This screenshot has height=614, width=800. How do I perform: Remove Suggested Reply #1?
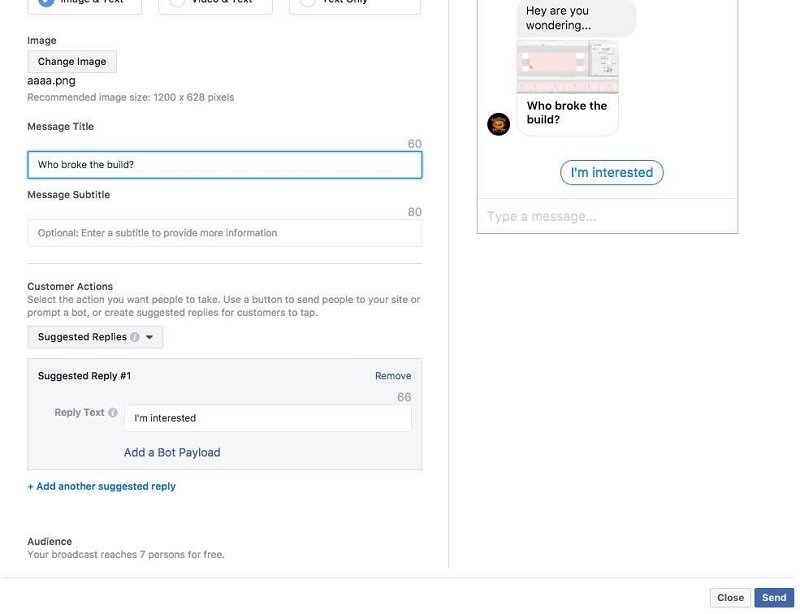pyautogui.click(x=393, y=376)
